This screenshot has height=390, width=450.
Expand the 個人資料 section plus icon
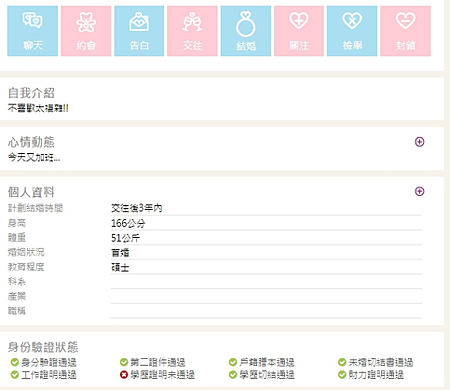point(419,191)
